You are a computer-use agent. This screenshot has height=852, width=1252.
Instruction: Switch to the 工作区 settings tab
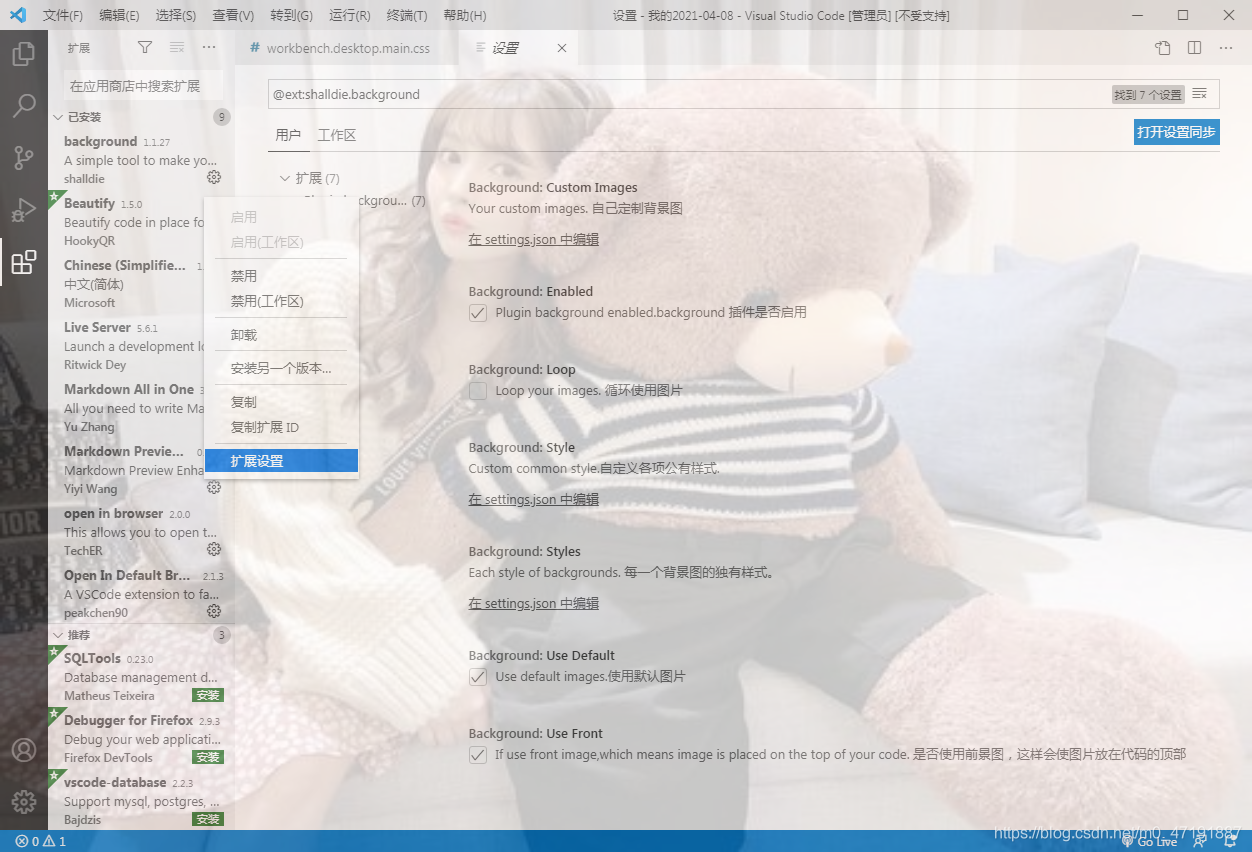tap(337, 135)
